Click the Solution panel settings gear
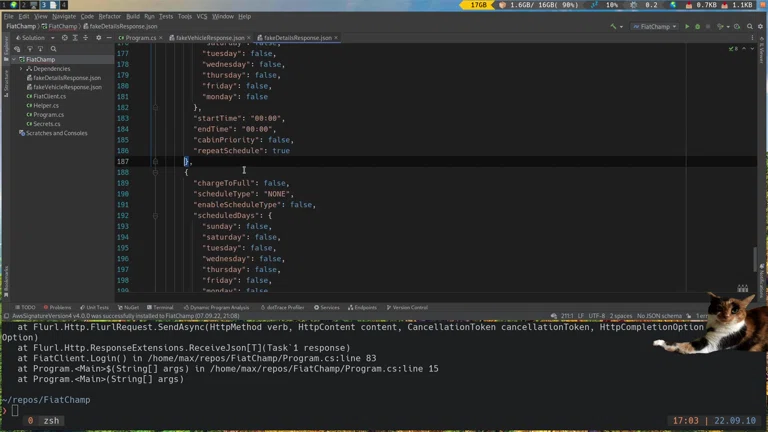Screen dimensions: 768x432 (98, 38)
